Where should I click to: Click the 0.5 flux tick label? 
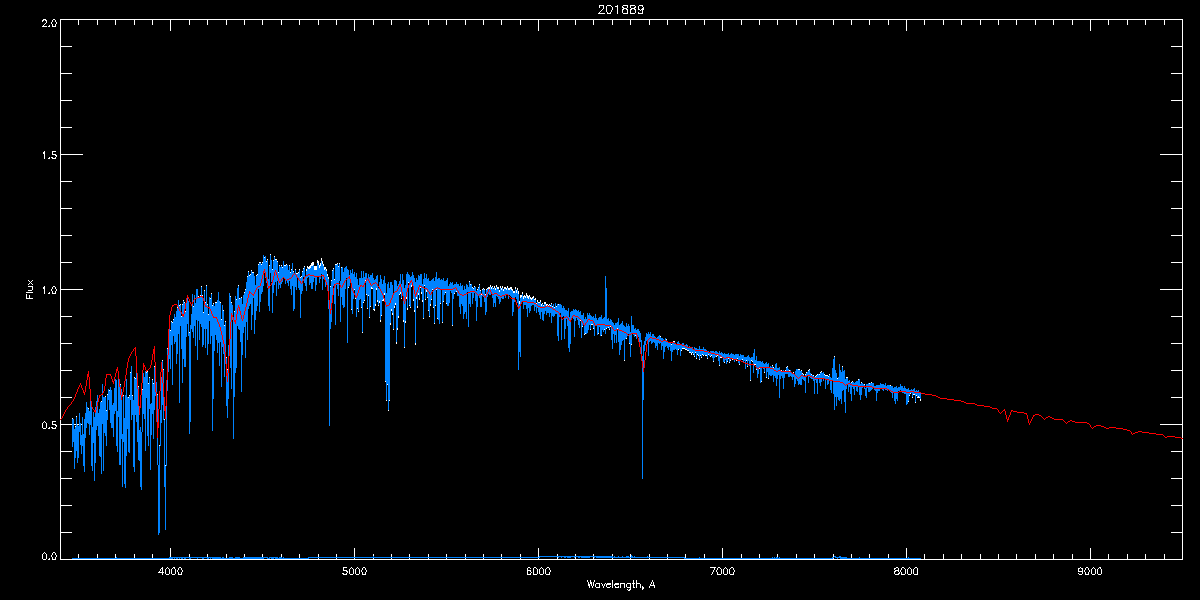(x=48, y=424)
